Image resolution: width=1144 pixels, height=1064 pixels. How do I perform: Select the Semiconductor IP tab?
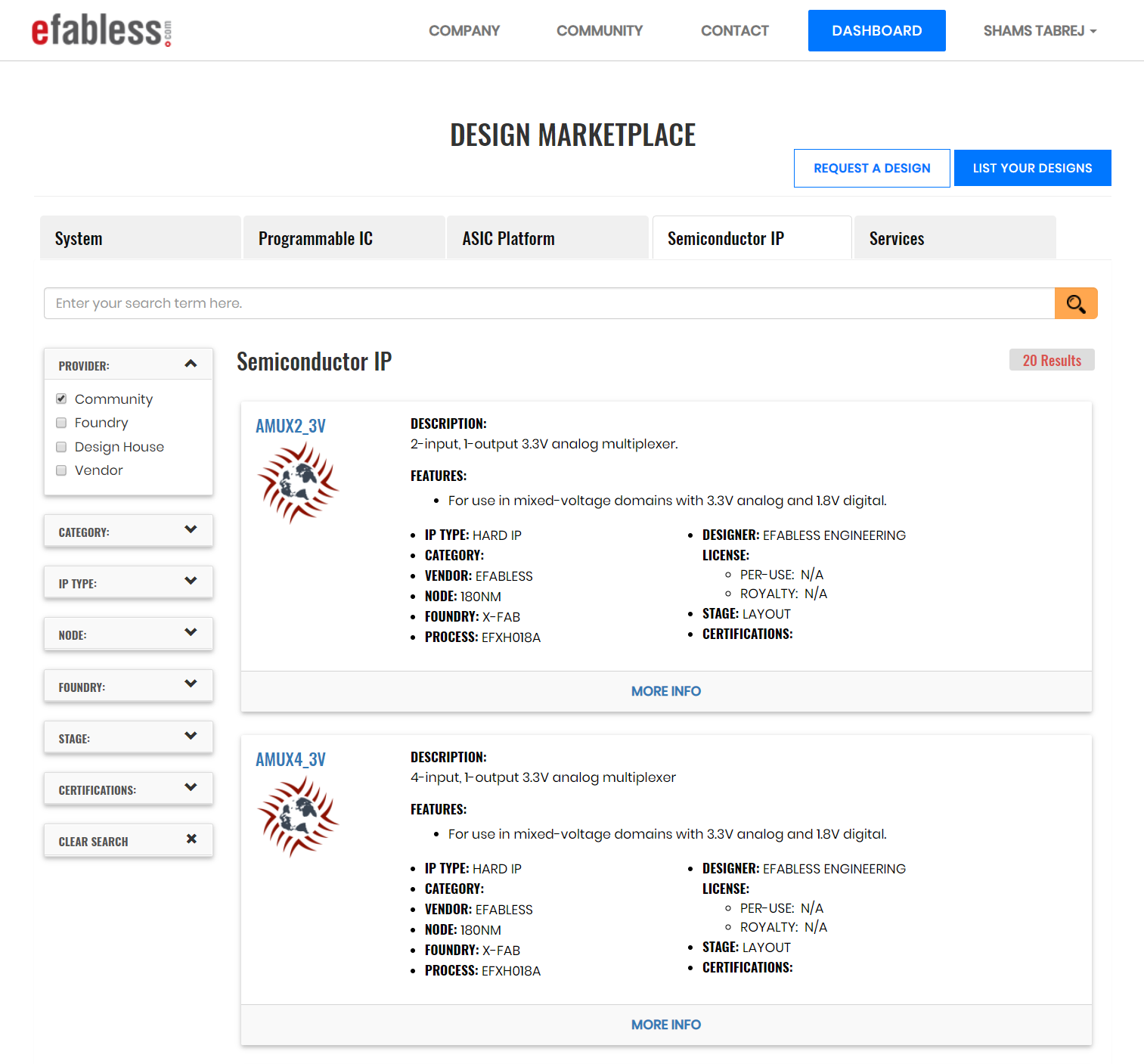tap(752, 238)
